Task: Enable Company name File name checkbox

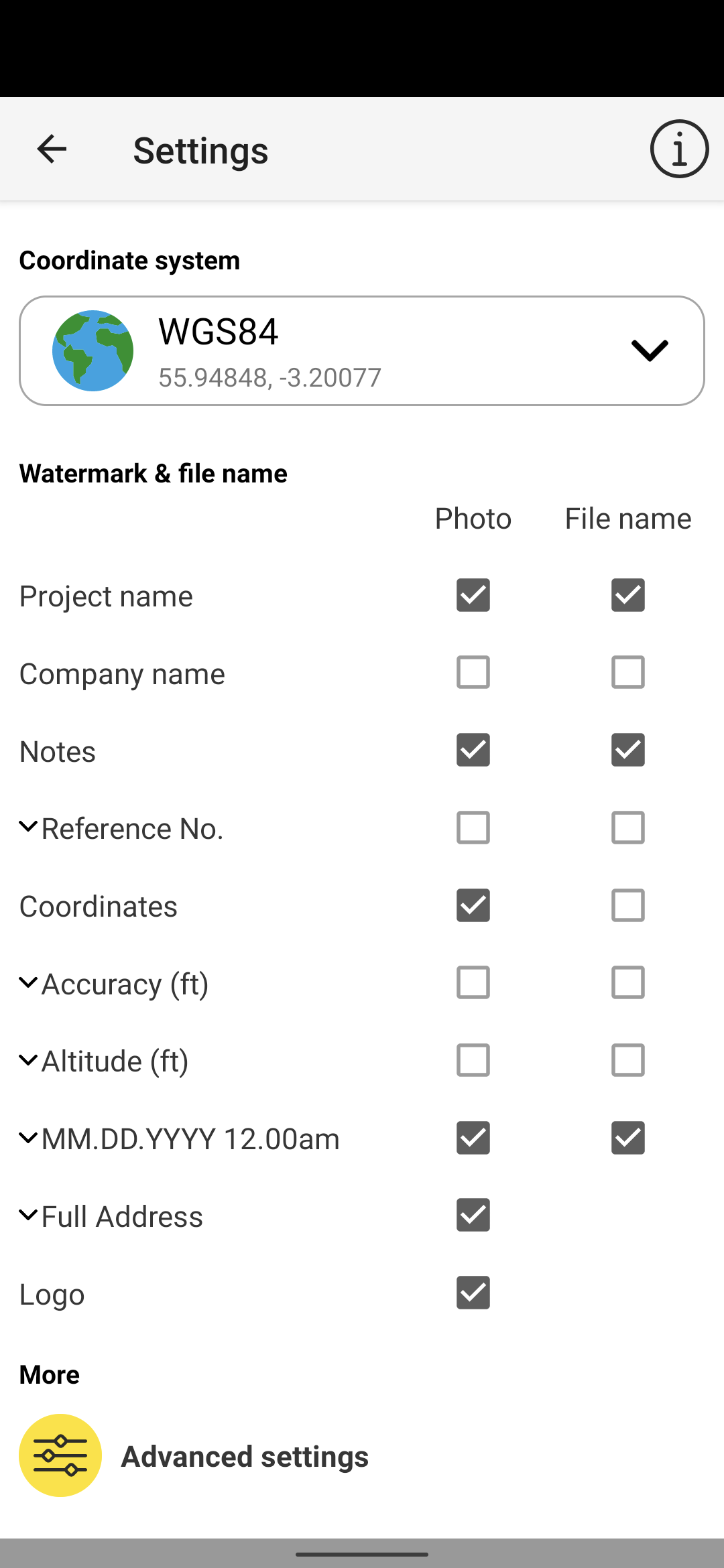Action: coord(628,672)
